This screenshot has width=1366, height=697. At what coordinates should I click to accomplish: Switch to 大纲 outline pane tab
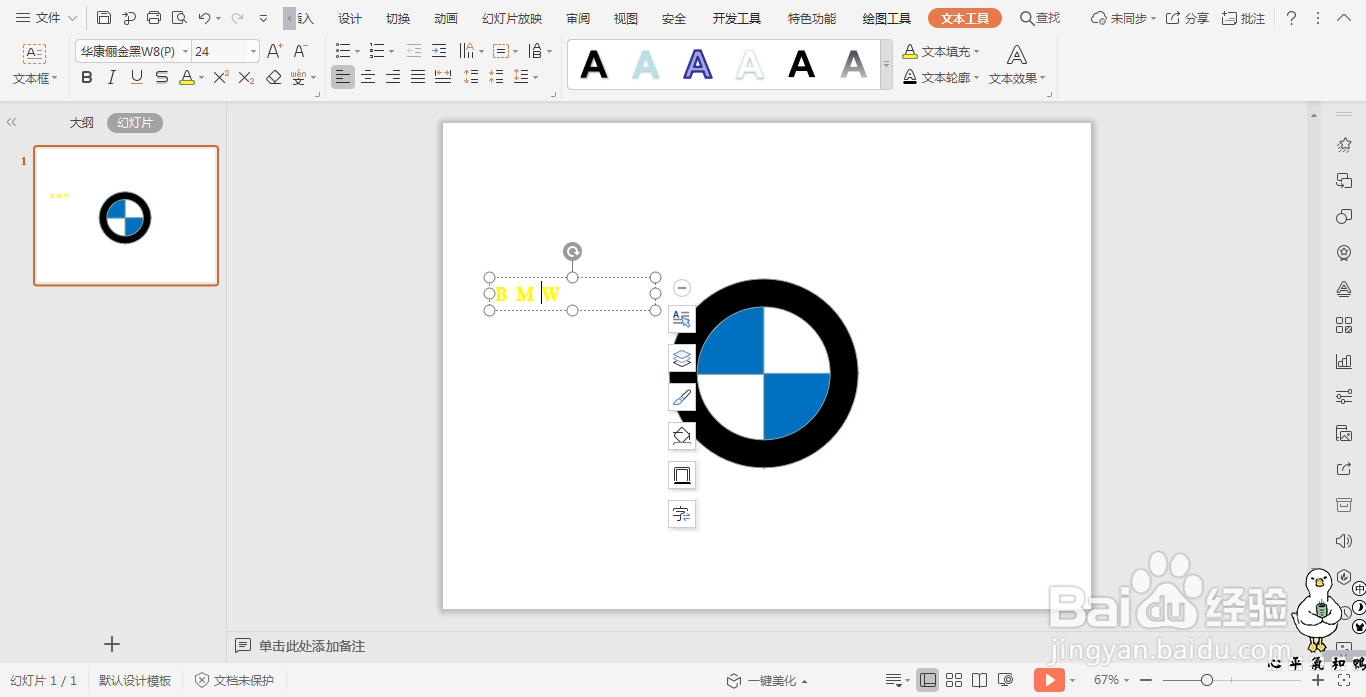click(81, 122)
